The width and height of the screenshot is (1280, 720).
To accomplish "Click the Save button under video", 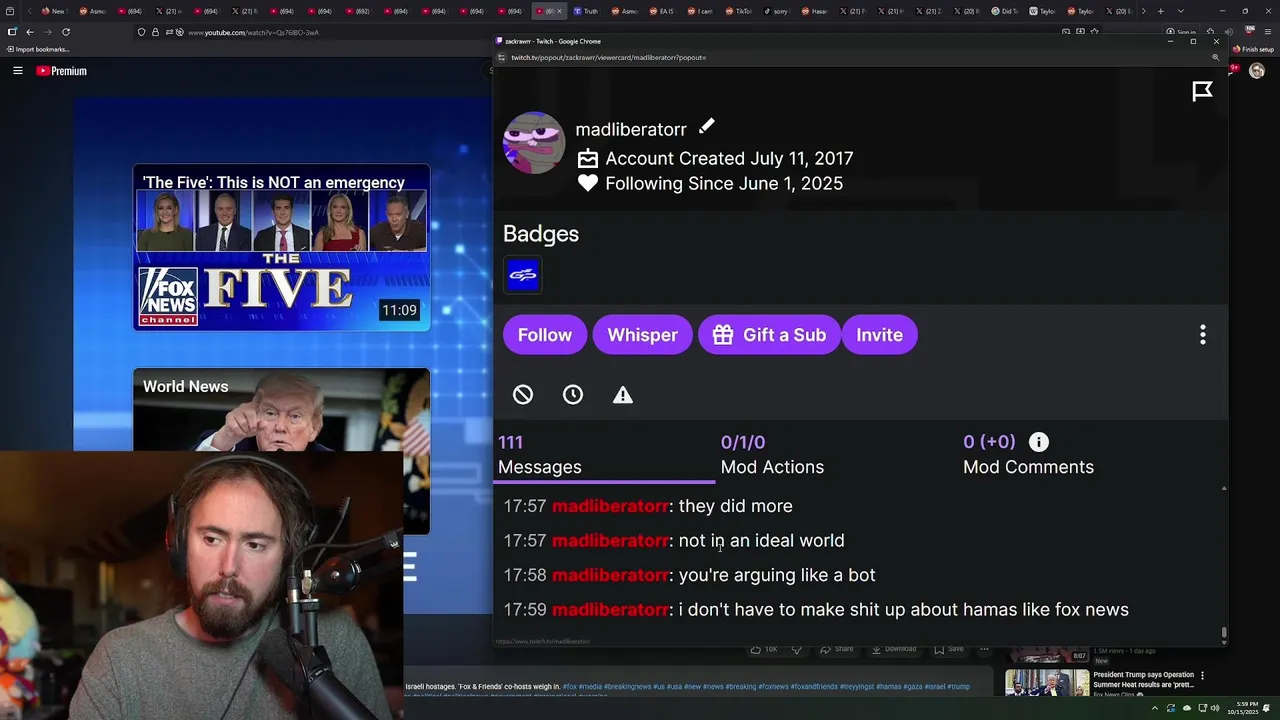I will pos(949,649).
